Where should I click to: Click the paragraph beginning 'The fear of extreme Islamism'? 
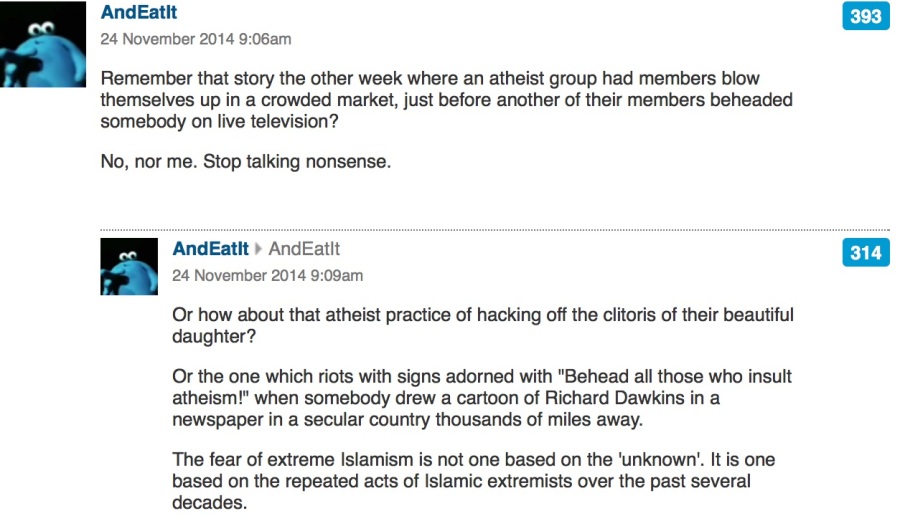[x=474, y=481]
